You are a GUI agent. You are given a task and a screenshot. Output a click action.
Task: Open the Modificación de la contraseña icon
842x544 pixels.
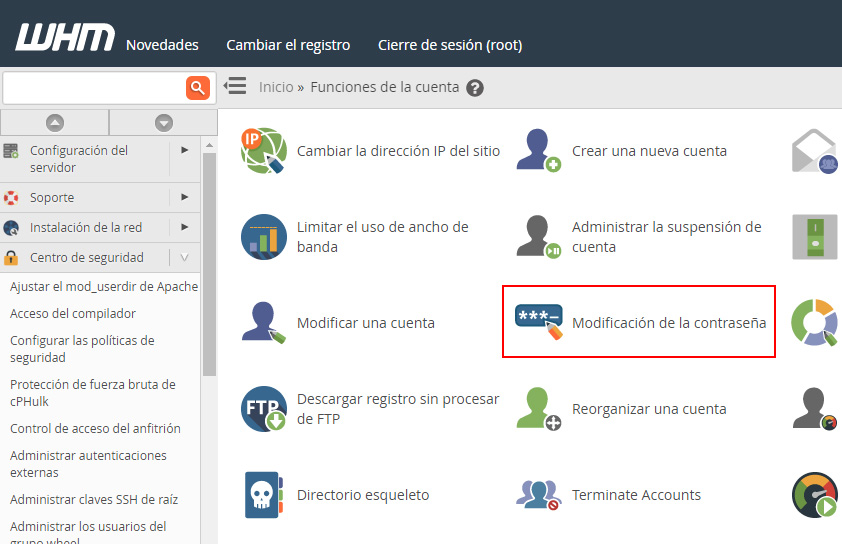tap(538, 322)
